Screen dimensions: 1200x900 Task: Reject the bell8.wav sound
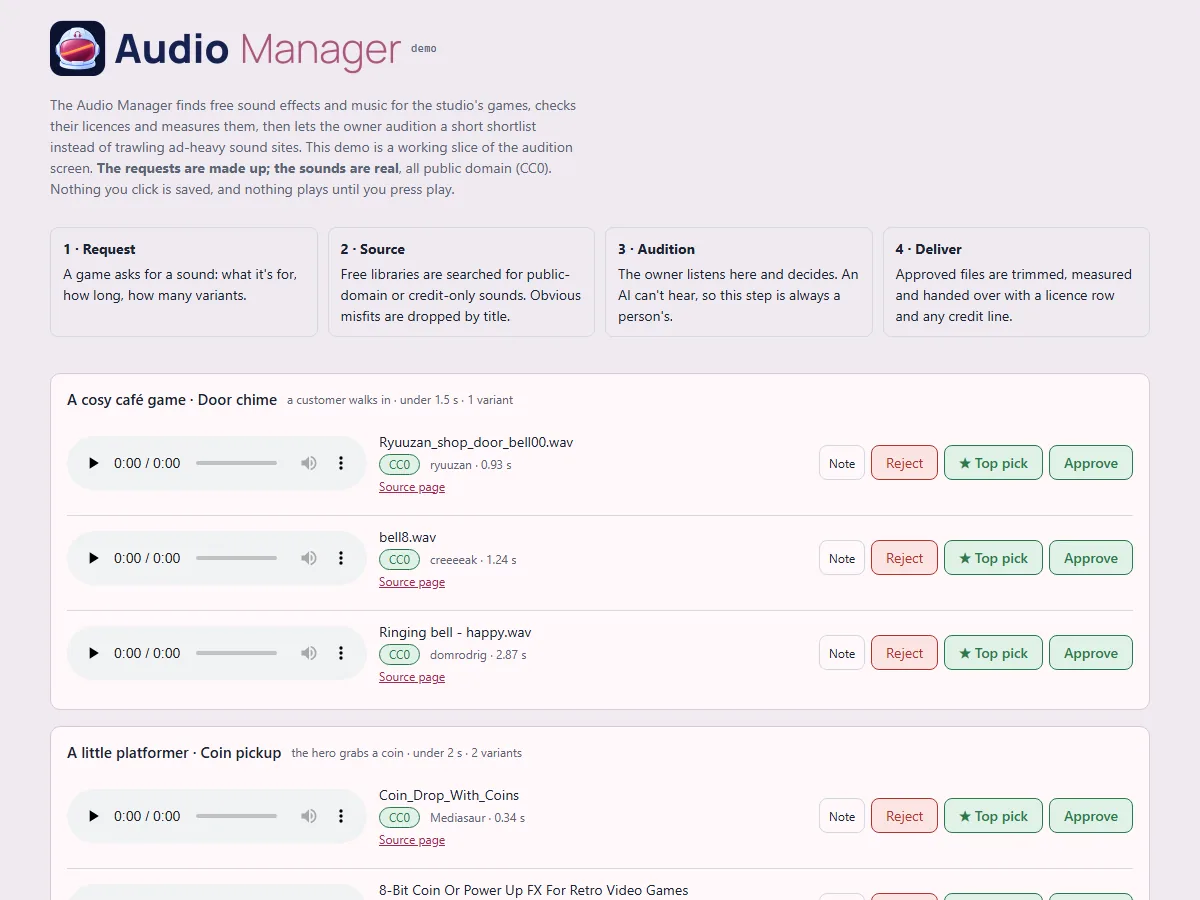(904, 558)
